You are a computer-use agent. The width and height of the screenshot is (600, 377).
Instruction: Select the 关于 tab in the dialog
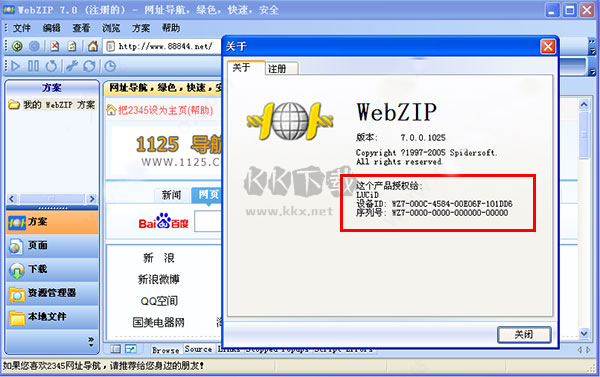[245, 68]
